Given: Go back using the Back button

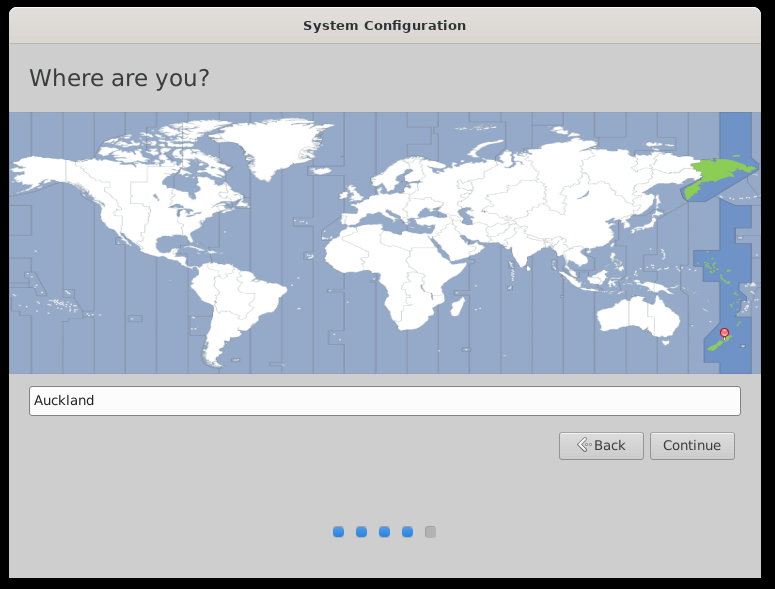Looking at the screenshot, I should tap(601, 446).
